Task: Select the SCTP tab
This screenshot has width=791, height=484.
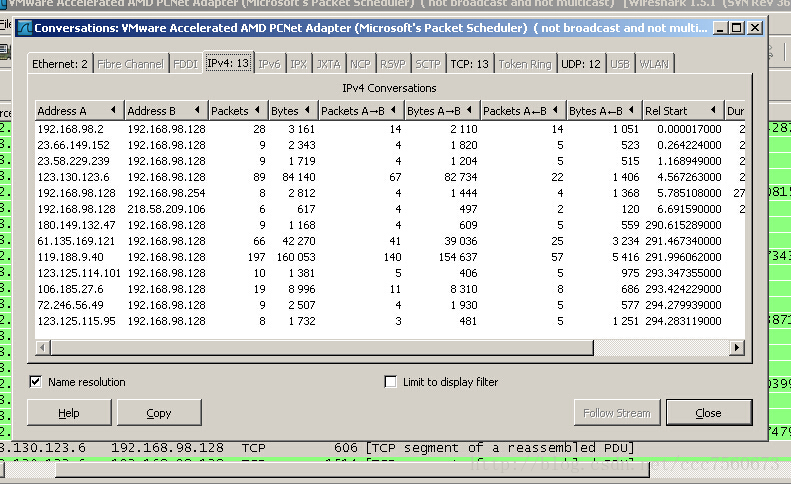Action: [x=428, y=64]
